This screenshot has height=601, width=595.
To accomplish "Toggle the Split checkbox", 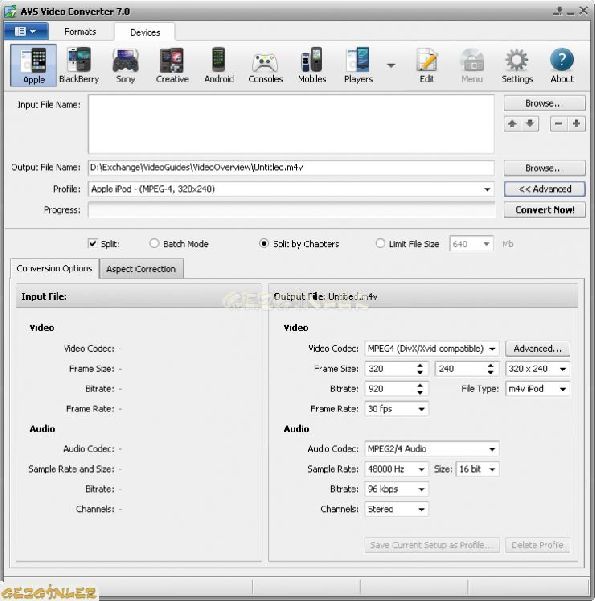I will 92,243.
